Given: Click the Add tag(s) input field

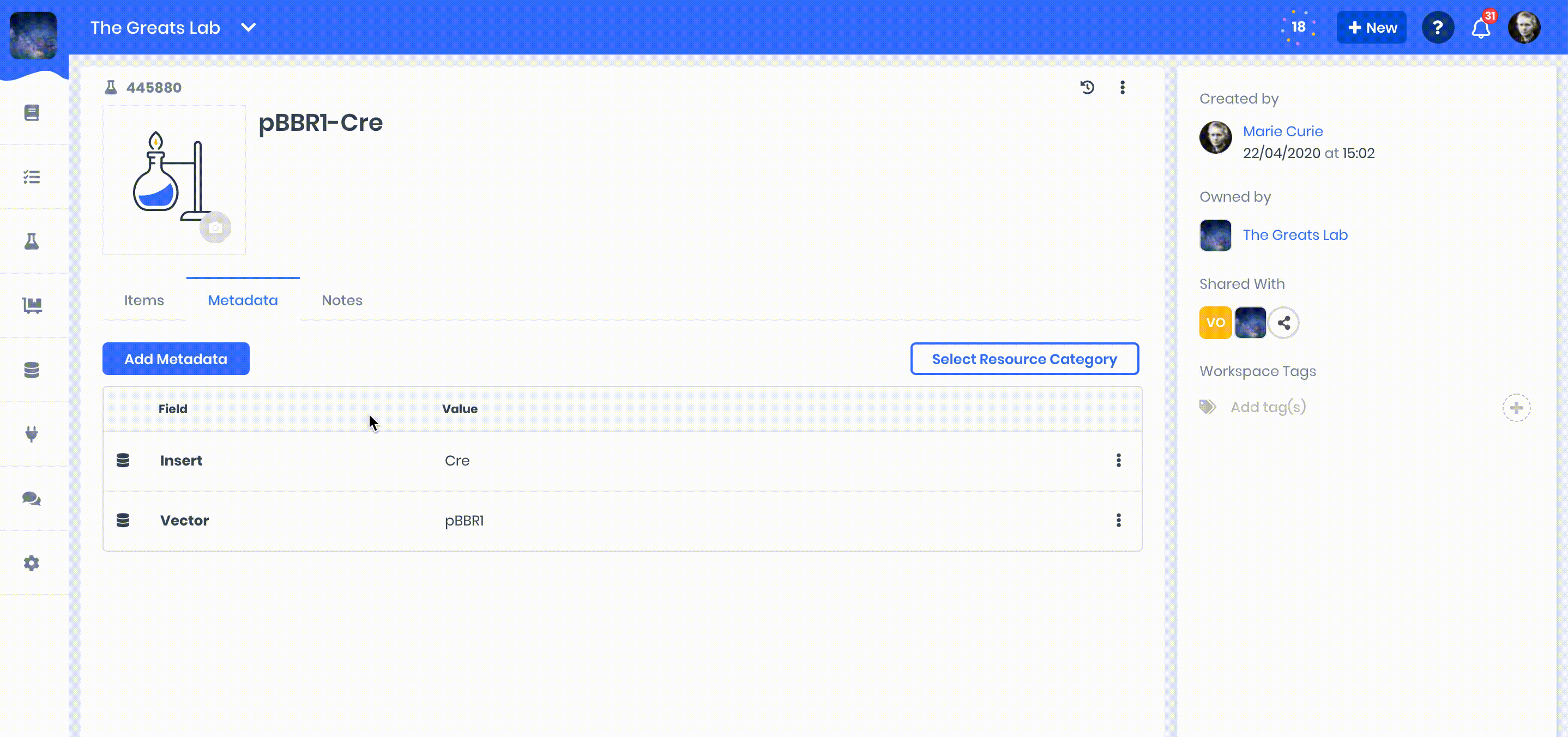Looking at the screenshot, I should 1269,407.
